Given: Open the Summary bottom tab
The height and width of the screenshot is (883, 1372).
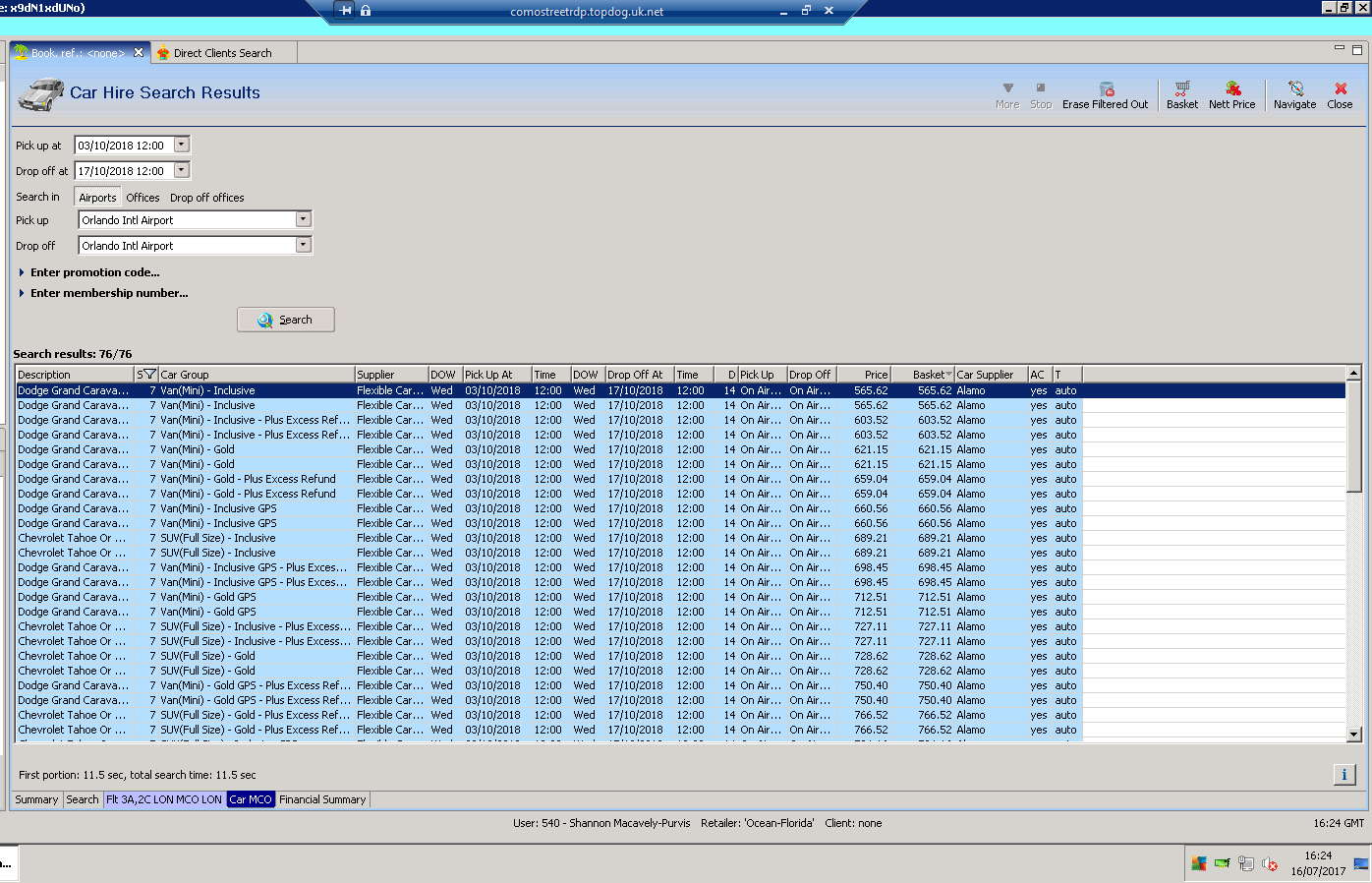Looking at the screenshot, I should [x=36, y=799].
